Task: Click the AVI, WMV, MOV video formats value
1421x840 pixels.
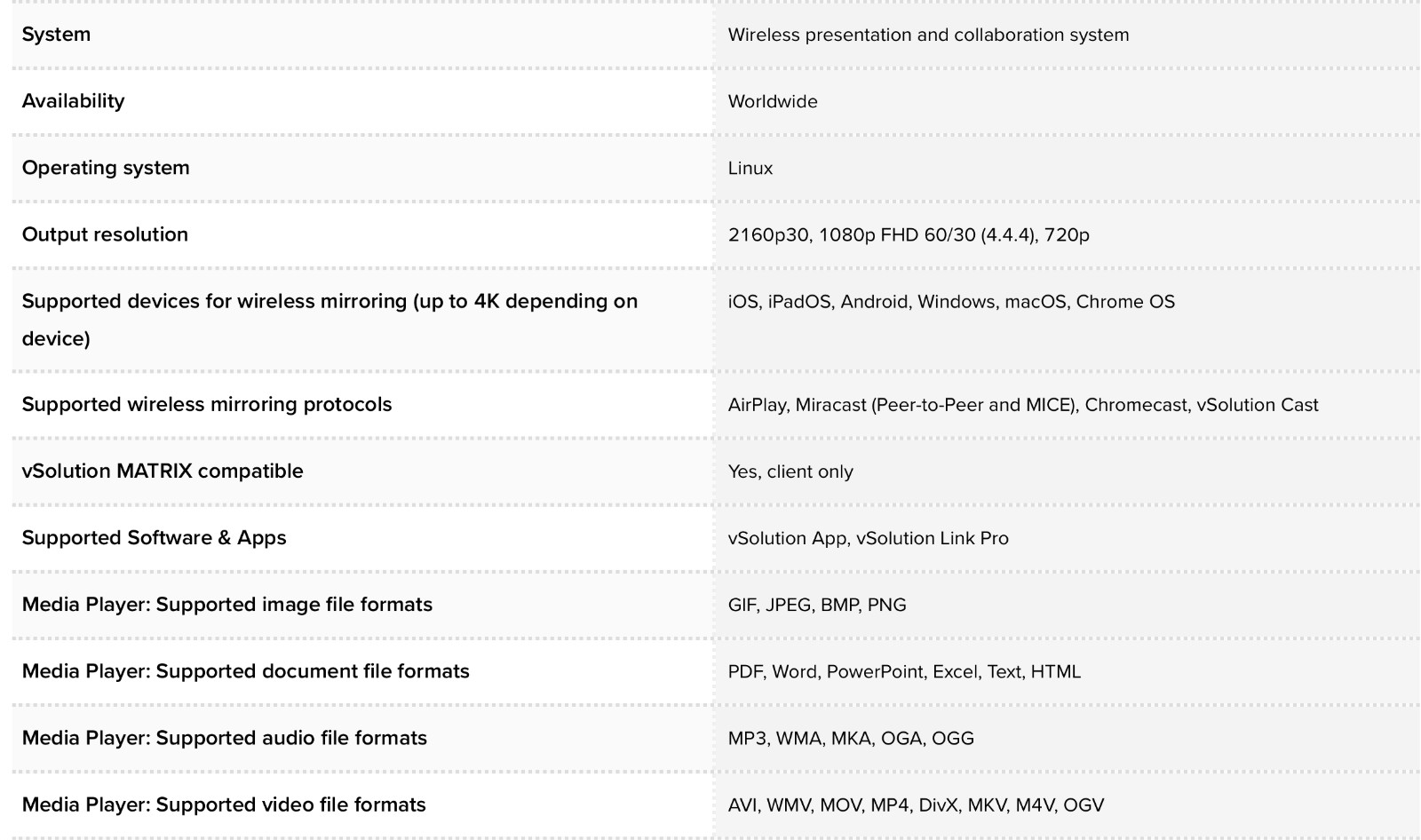Action: (916, 805)
